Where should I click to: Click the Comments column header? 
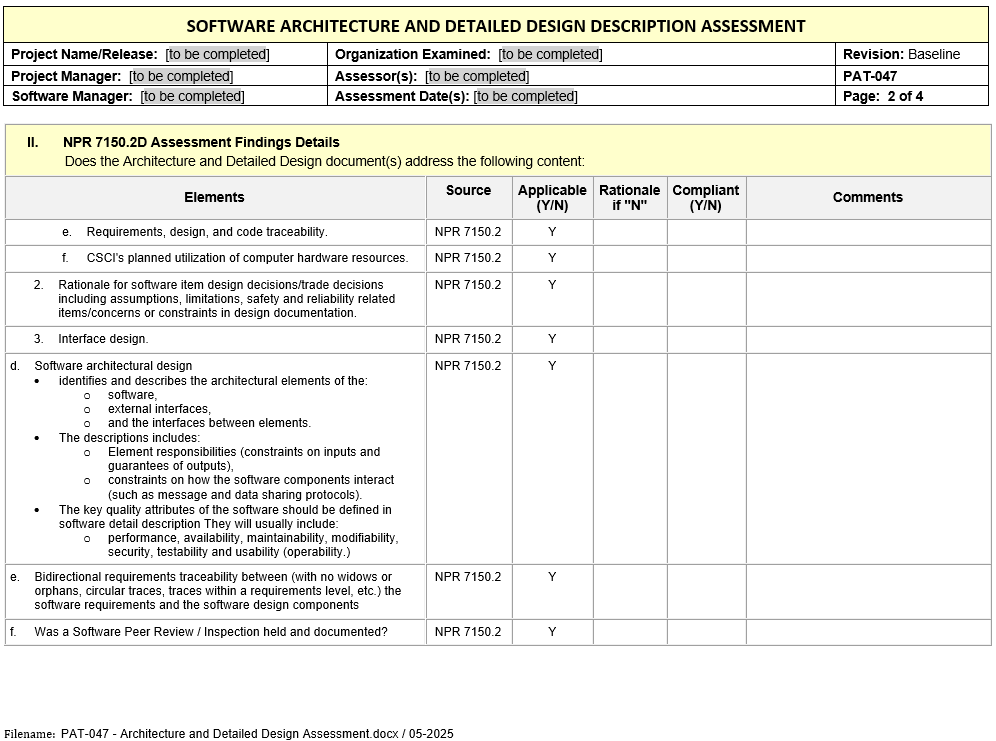click(867, 198)
